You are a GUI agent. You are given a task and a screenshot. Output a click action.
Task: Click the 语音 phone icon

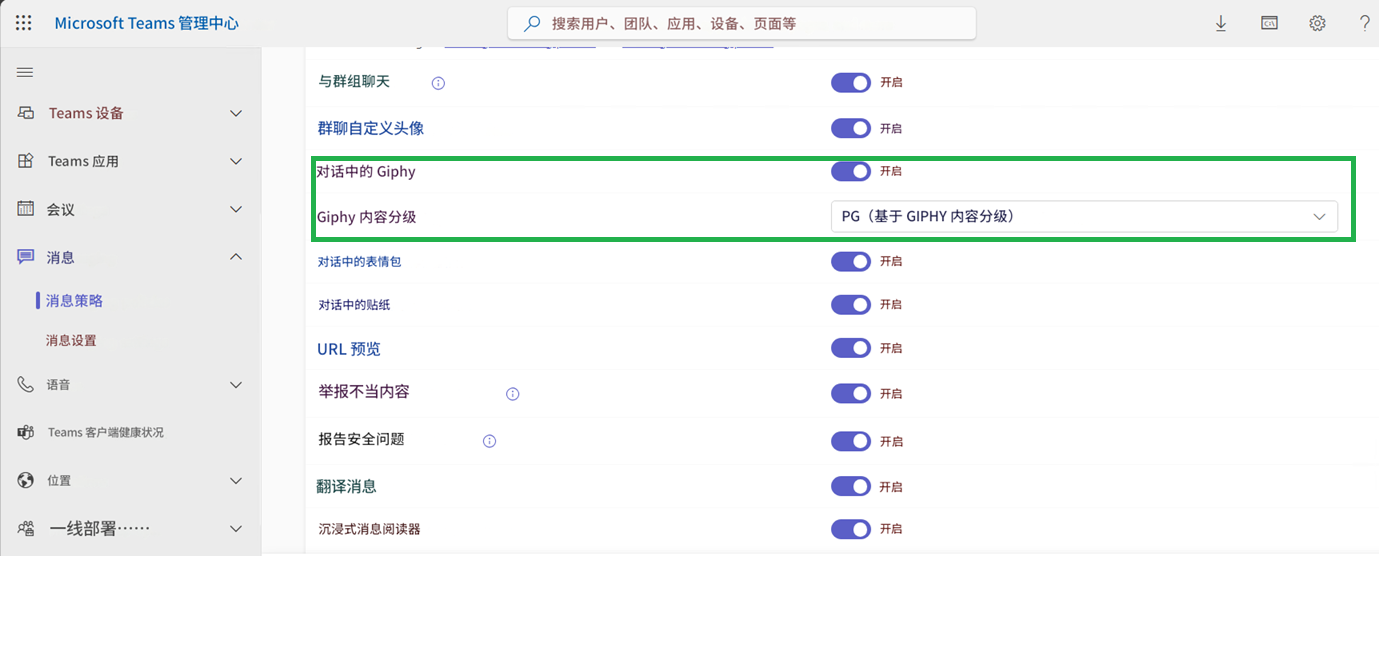click(26, 384)
